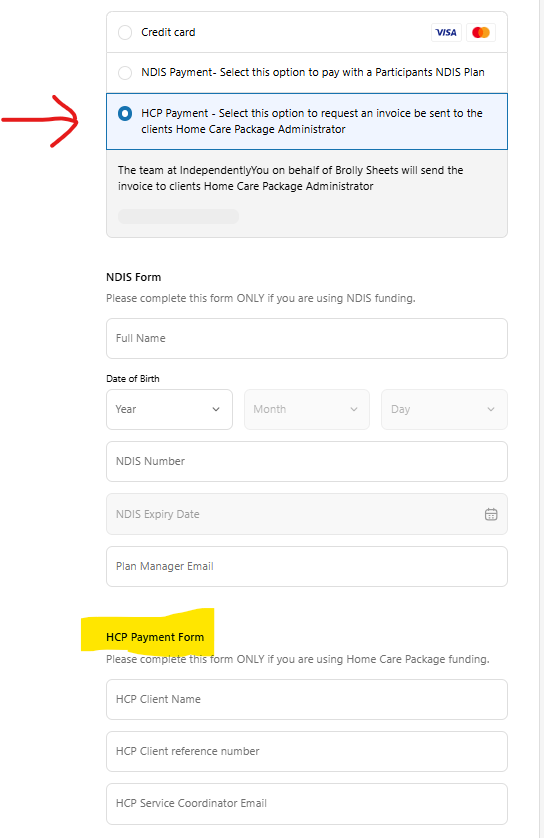Image resolution: width=544 pixels, height=838 pixels.
Task: Click the HCP Service Coordinator Email field
Action: (x=307, y=804)
